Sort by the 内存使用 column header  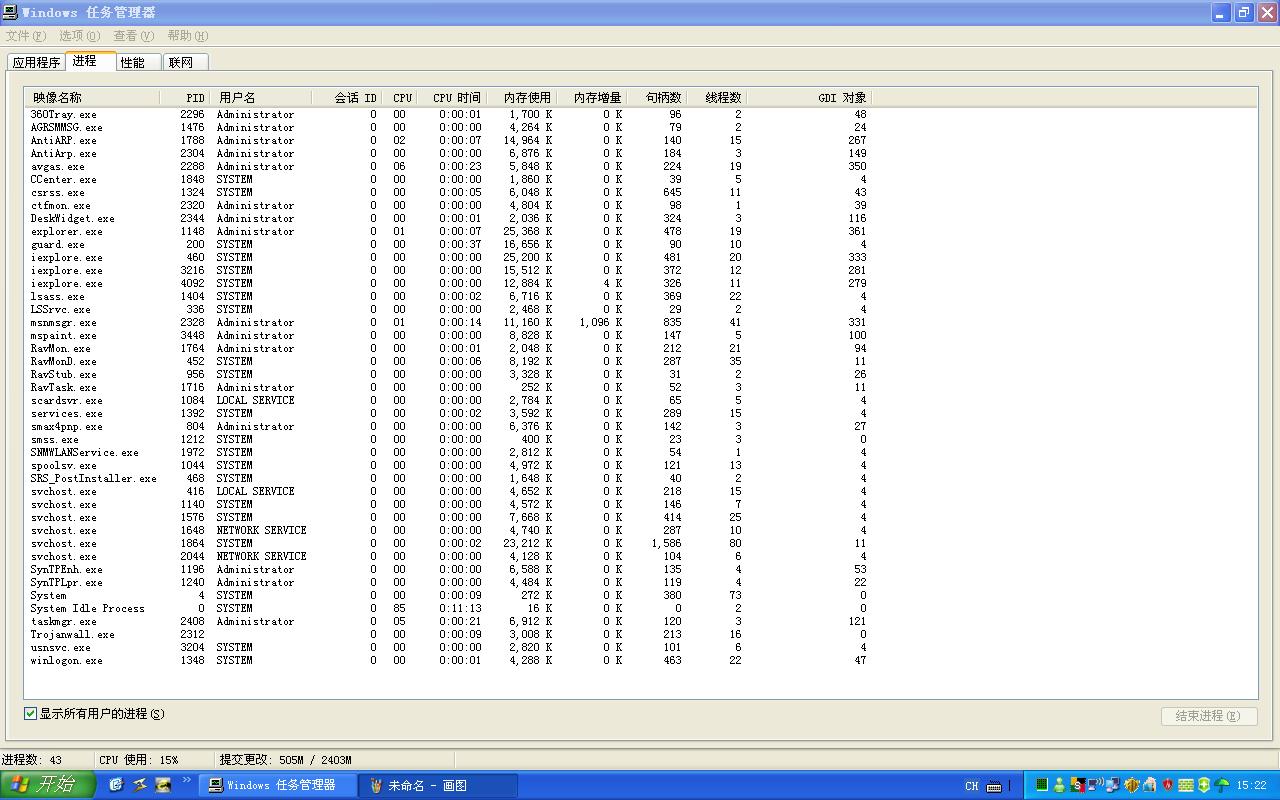[x=521, y=98]
